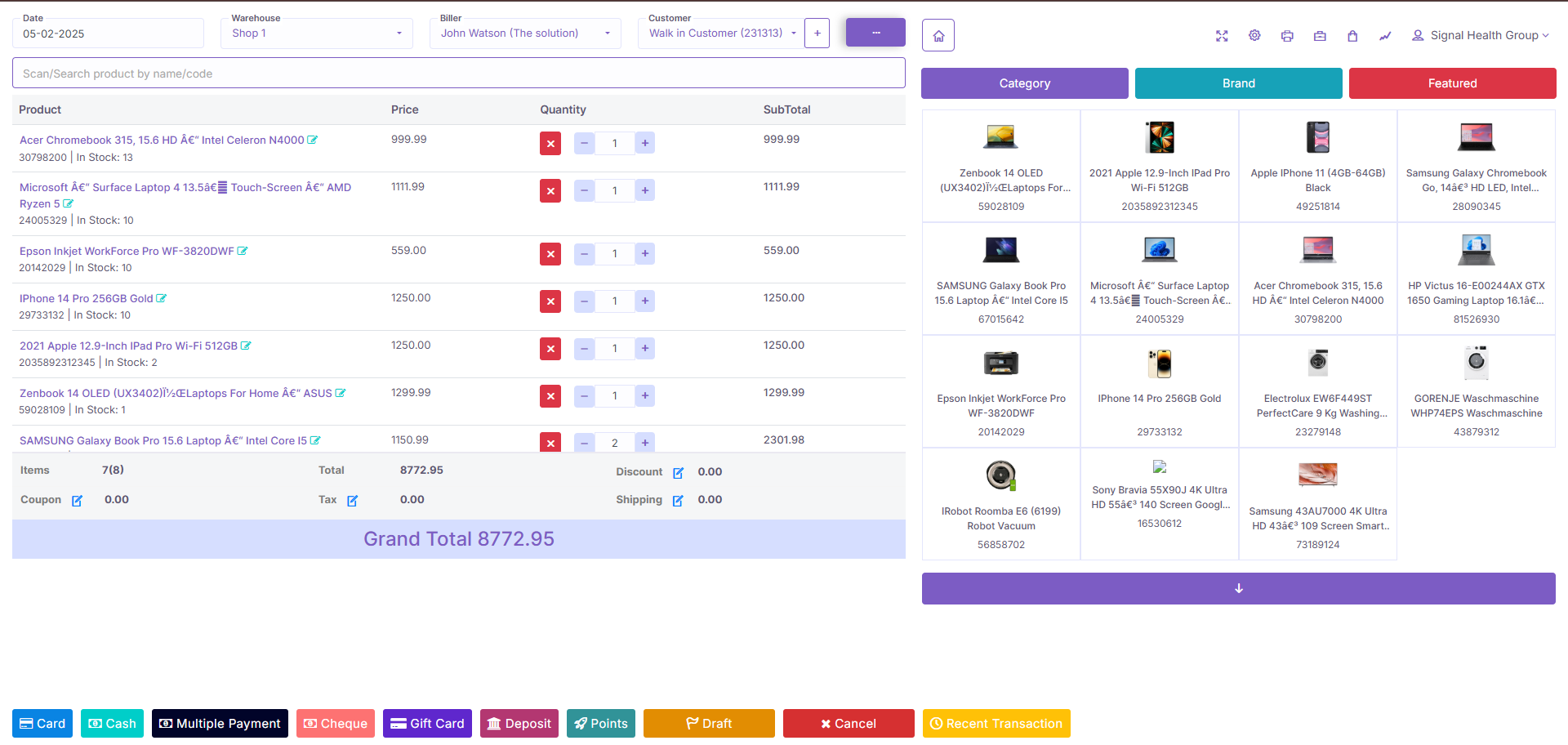Add Apple IPhone 11 Black product tile

(x=1318, y=167)
